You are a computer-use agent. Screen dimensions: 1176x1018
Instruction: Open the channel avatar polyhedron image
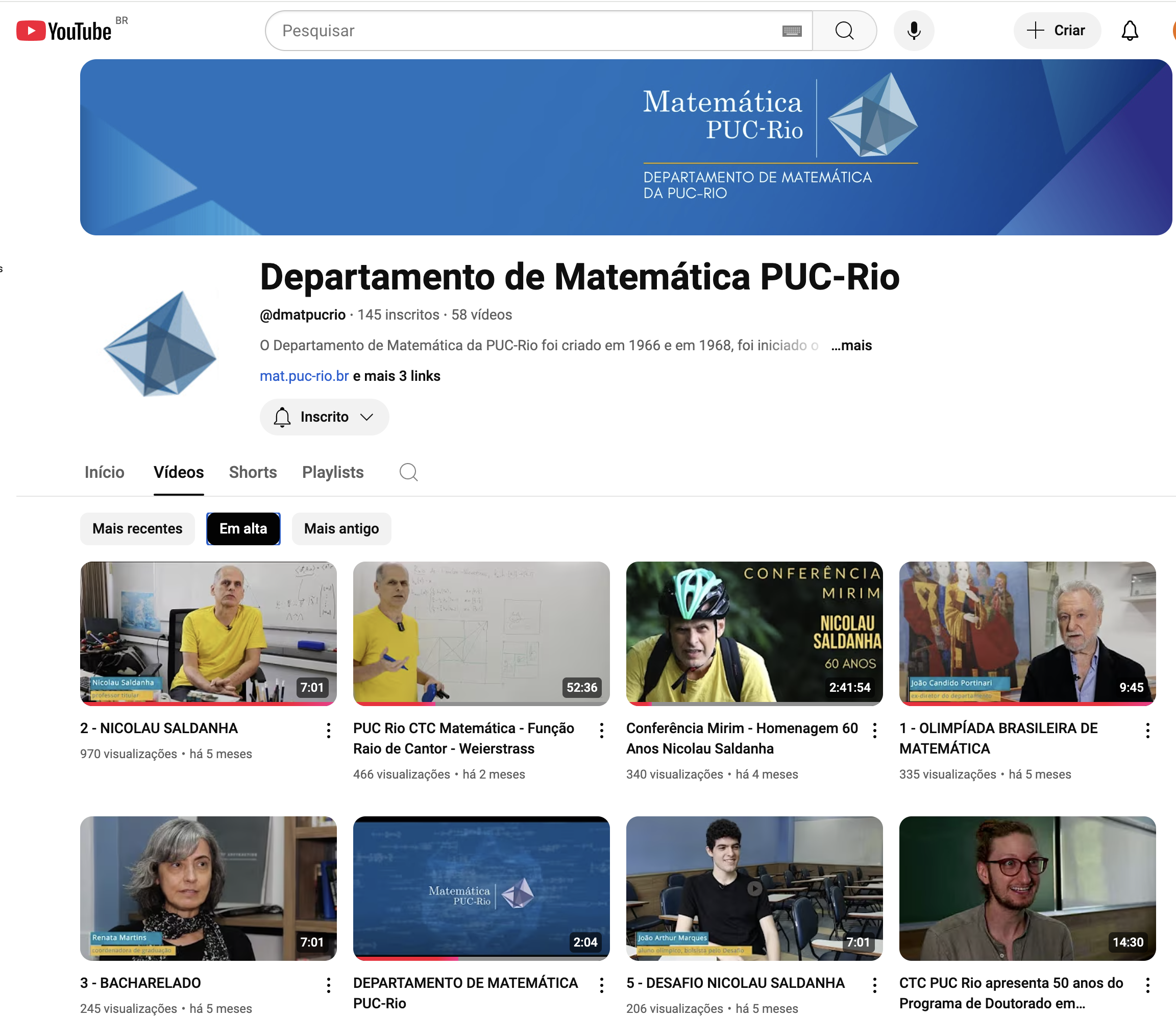pyautogui.click(x=161, y=344)
